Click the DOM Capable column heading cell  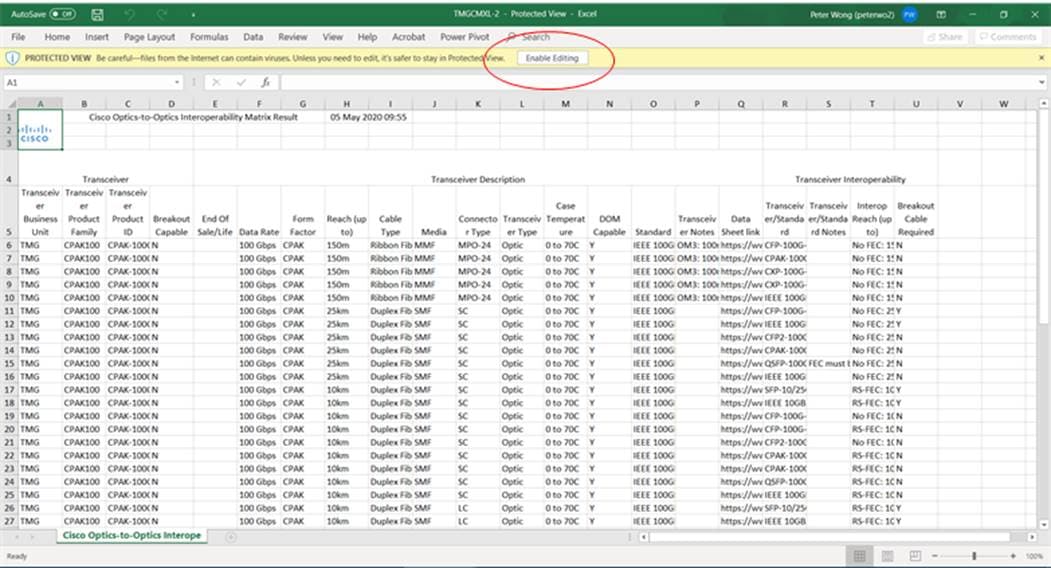coord(609,212)
